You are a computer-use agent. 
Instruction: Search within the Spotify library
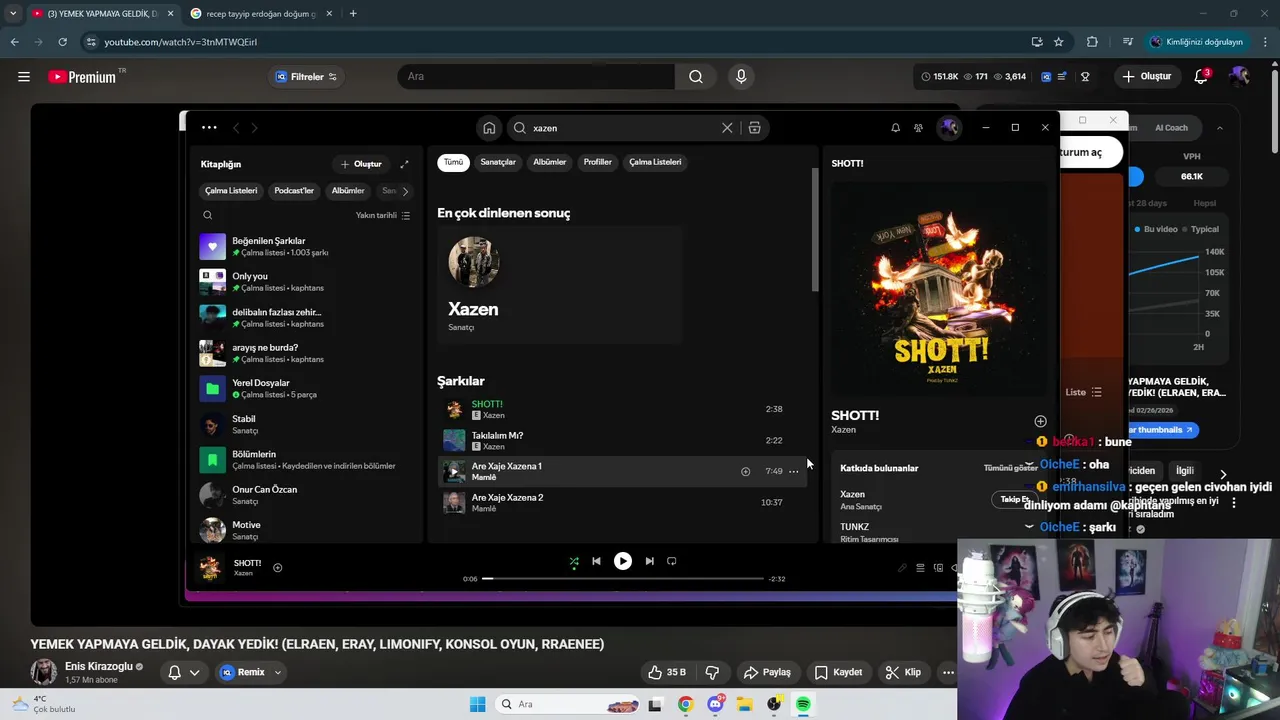pos(207,215)
